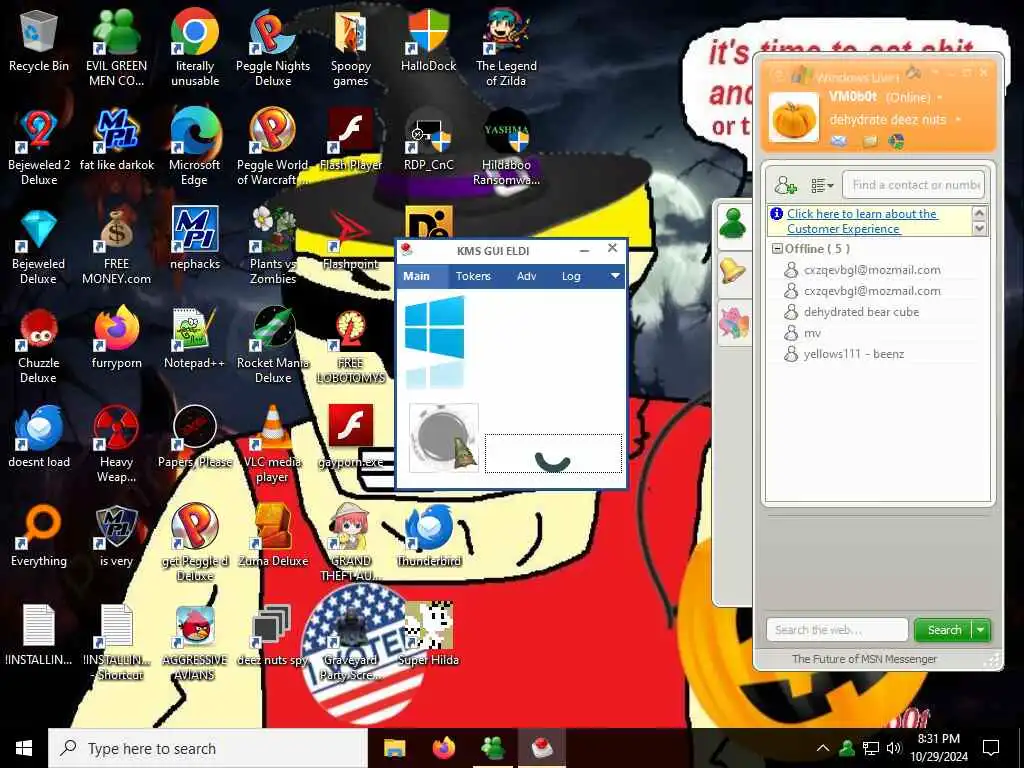Image resolution: width=1024 pixels, height=768 pixels.
Task: Open the Spoopy games folder
Action: point(351,47)
